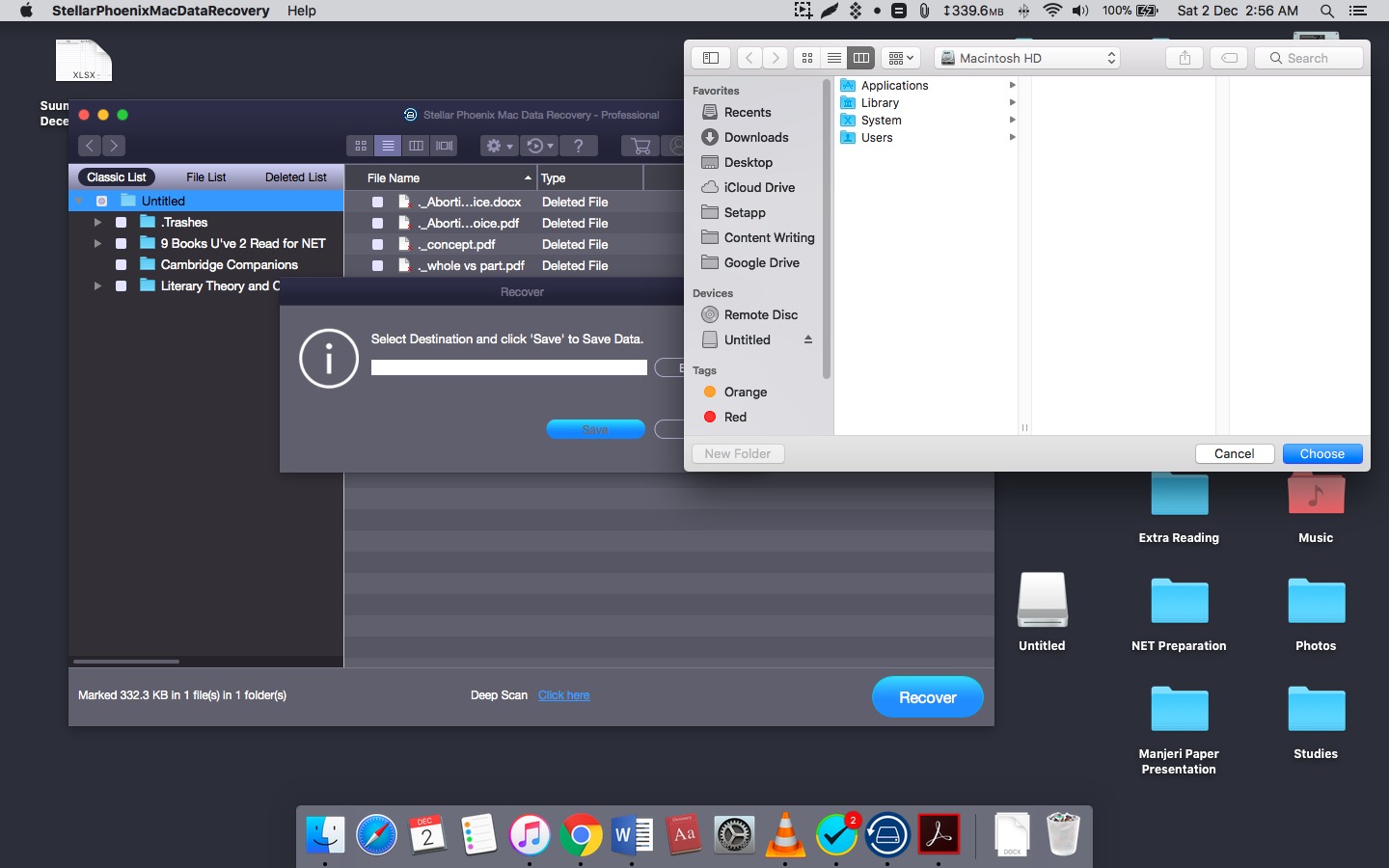The height and width of the screenshot is (868, 1389).
Task: Click the destination path input field
Action: click(x=509, y=367)
